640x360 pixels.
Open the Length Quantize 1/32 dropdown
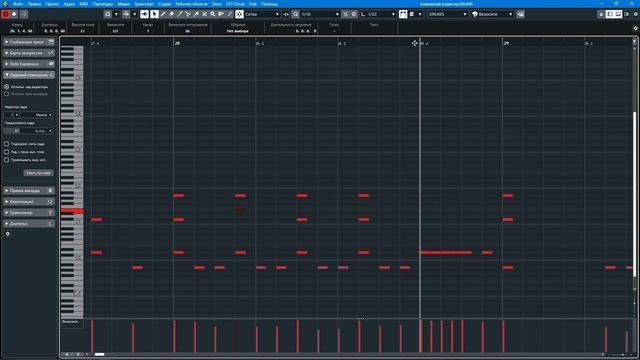[x=378, y=14]
